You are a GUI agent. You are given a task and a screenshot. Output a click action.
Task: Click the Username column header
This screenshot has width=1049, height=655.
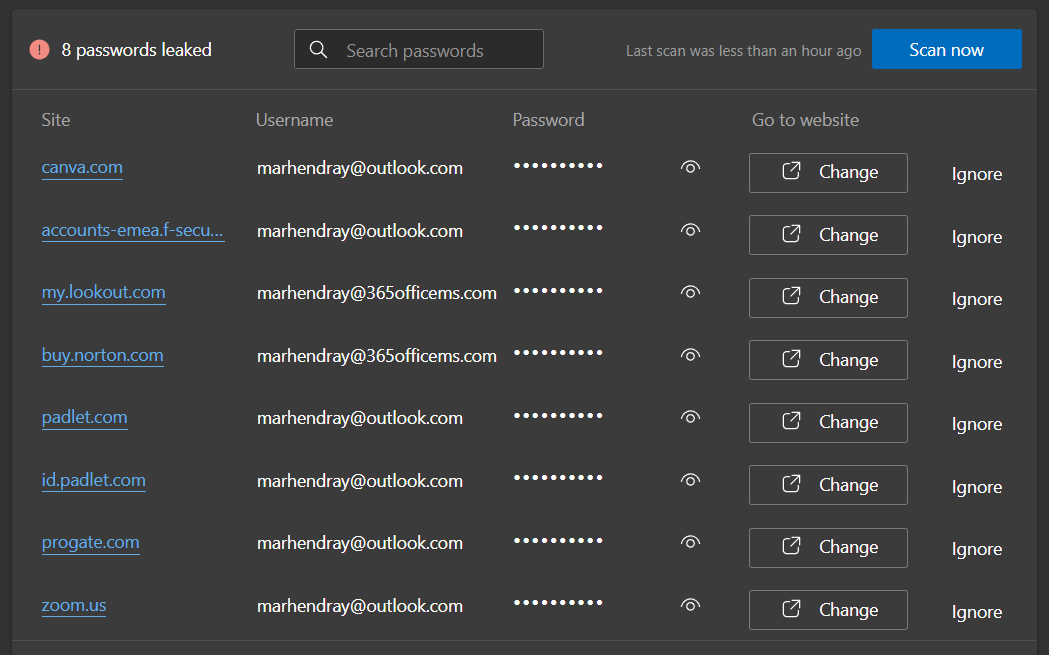pyautogui.click(x=294, y=120)
